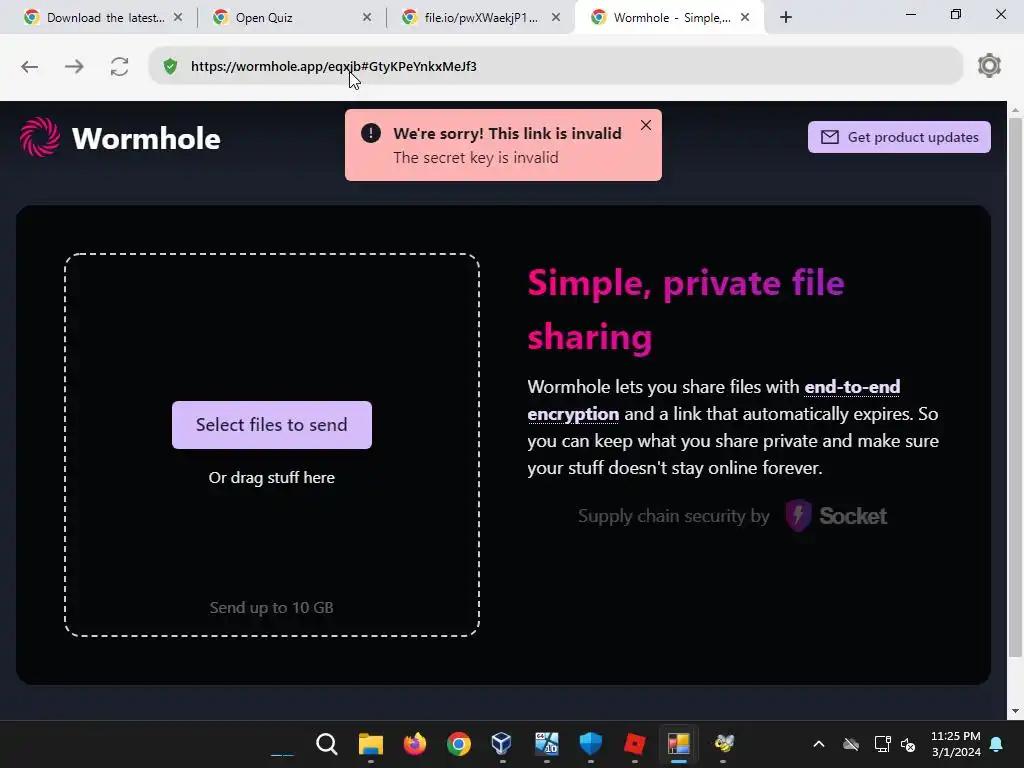
Task: Open the notifications bell icon
Action: point(997,744)
